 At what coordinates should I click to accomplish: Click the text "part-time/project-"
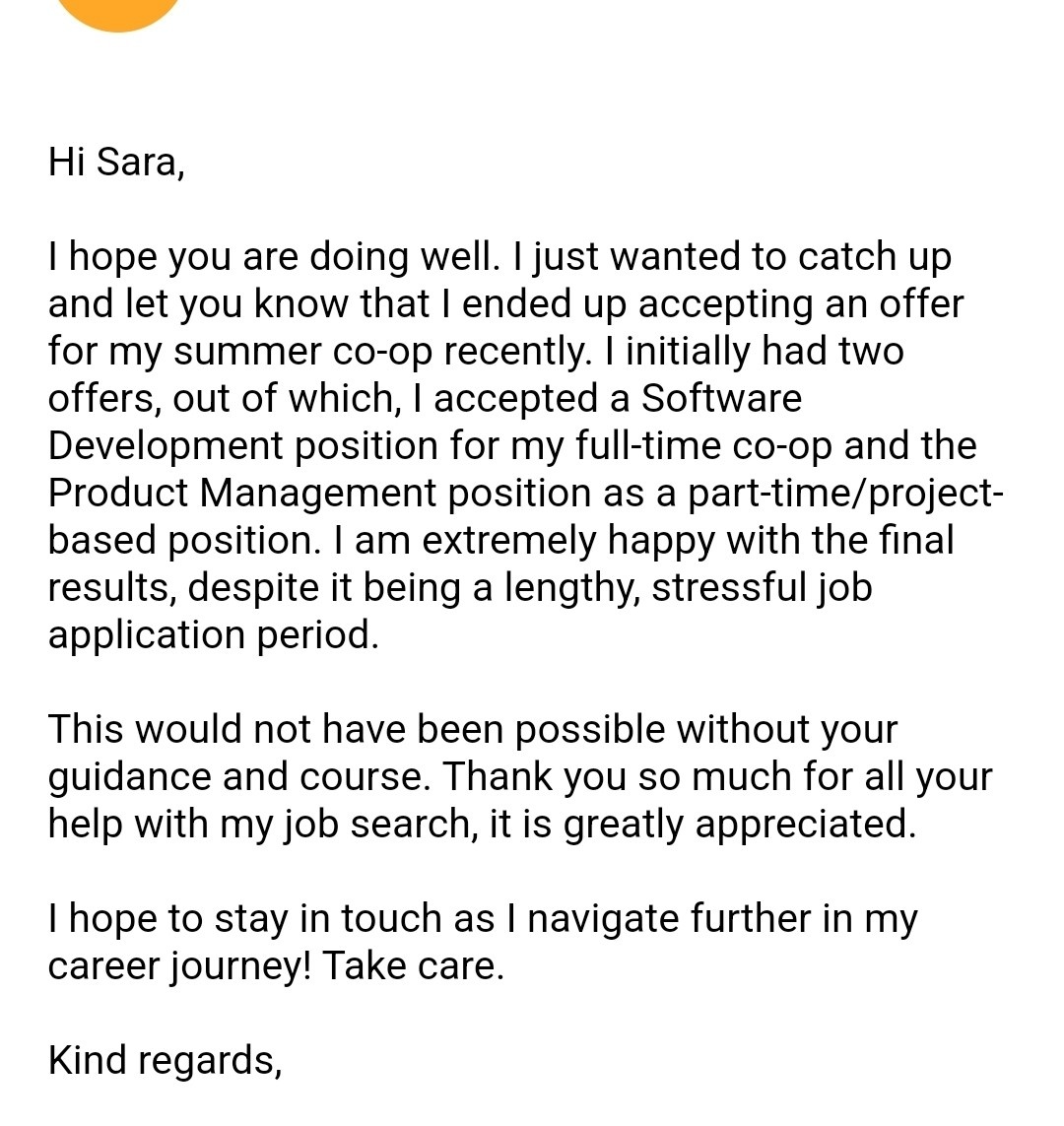pos(845,495)
